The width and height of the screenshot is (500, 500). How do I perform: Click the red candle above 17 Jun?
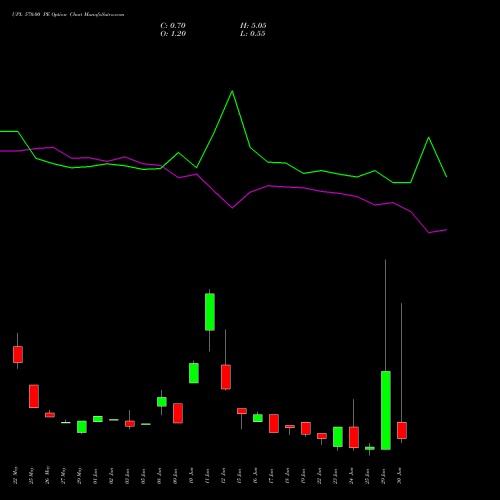pos(274,424)
